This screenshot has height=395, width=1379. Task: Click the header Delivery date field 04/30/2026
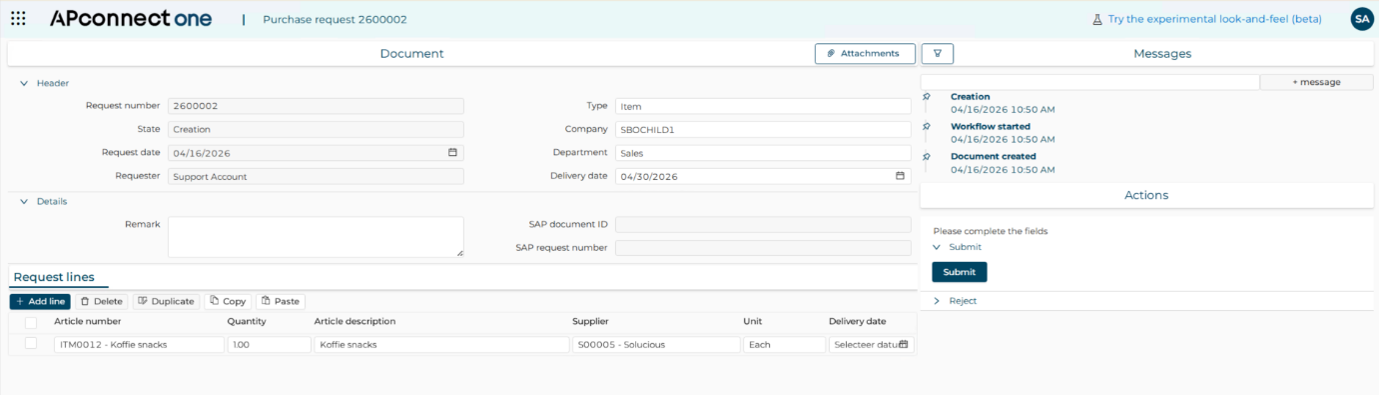point(763,176)
